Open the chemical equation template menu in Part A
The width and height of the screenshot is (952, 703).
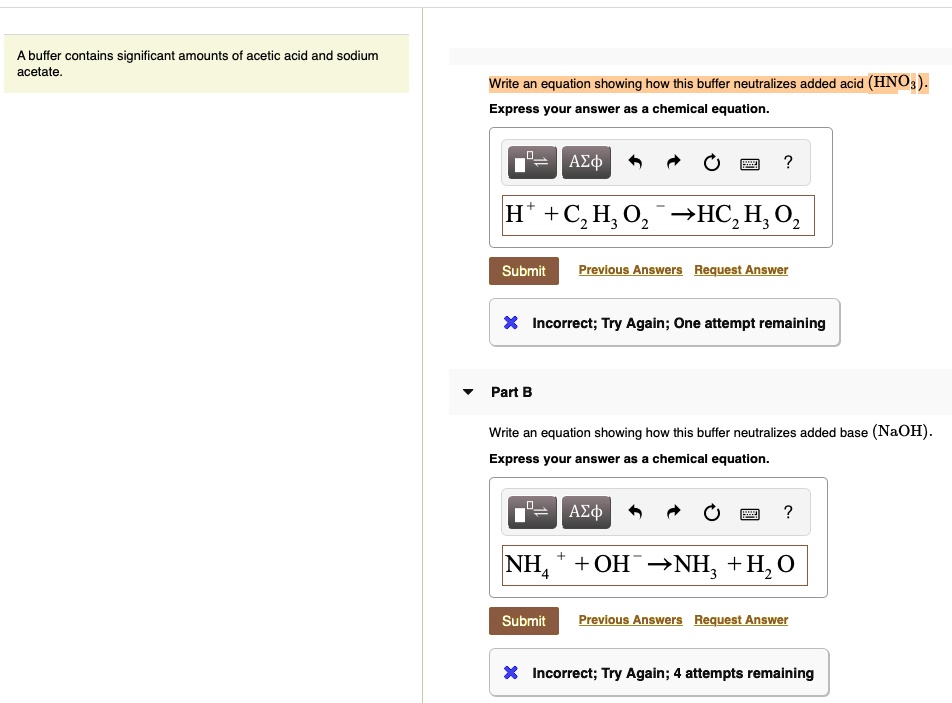tap(531, 162)
